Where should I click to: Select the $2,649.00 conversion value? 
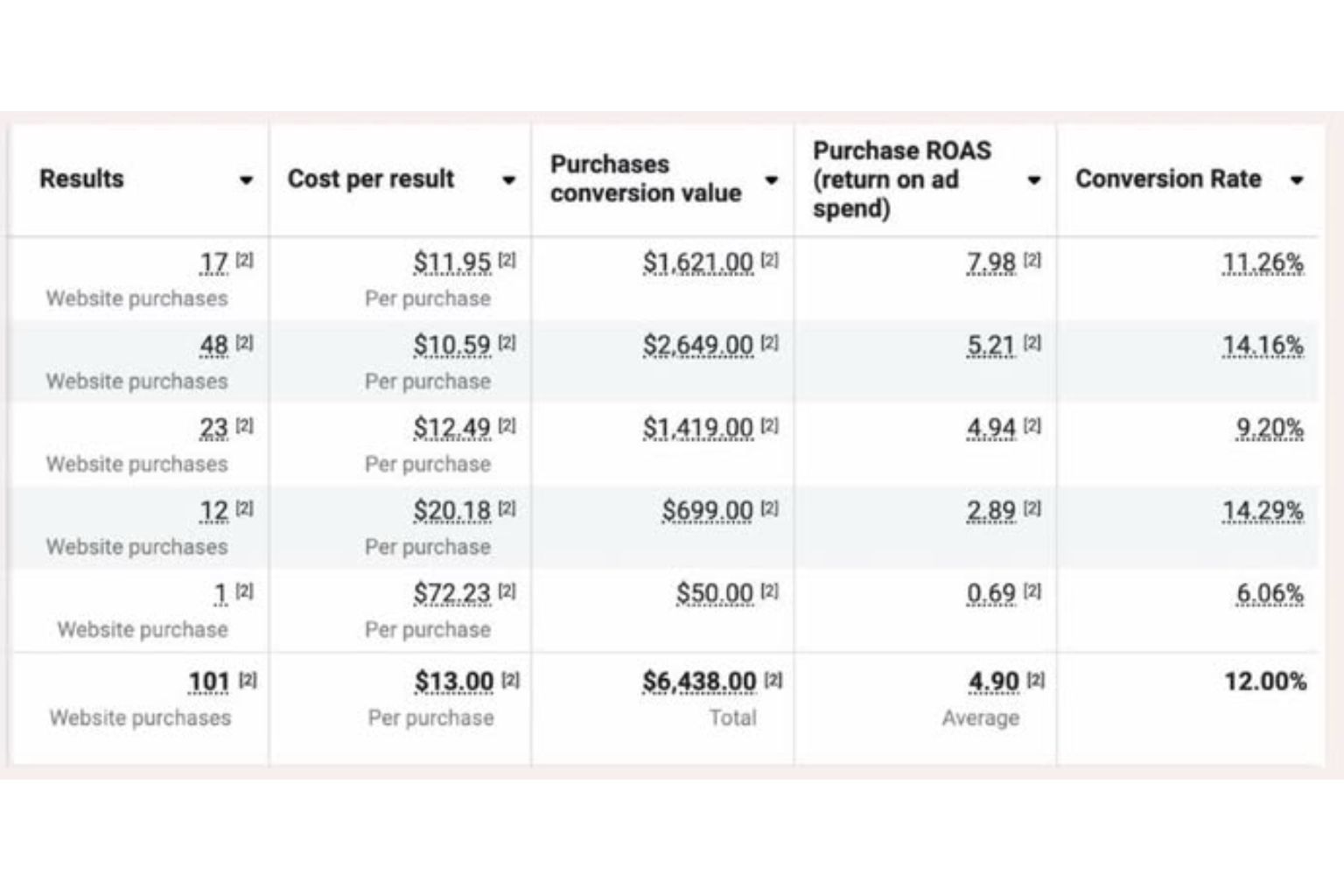click(698, 346)
